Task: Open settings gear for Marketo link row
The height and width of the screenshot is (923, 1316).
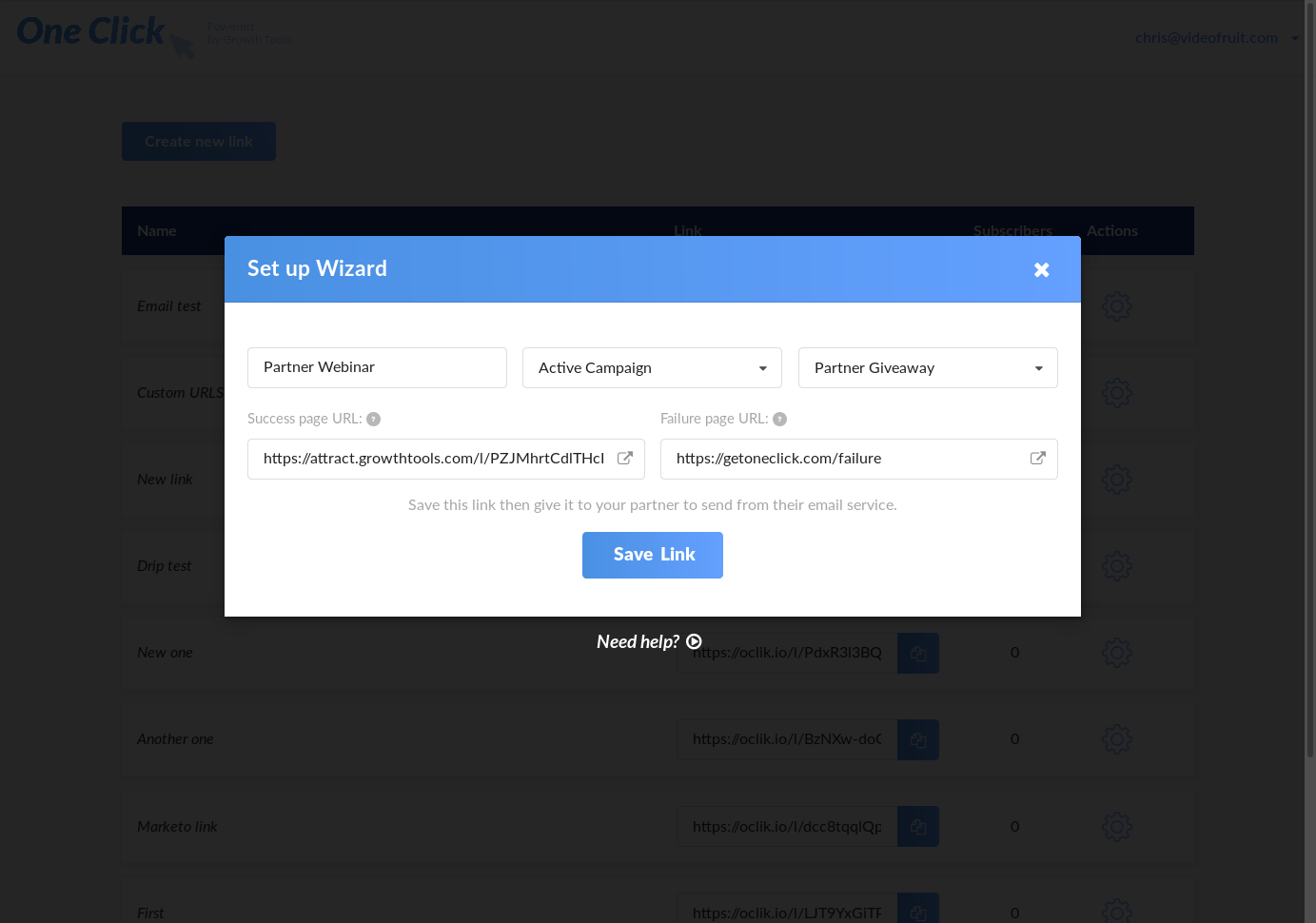Action: [x=1117, y=827]
